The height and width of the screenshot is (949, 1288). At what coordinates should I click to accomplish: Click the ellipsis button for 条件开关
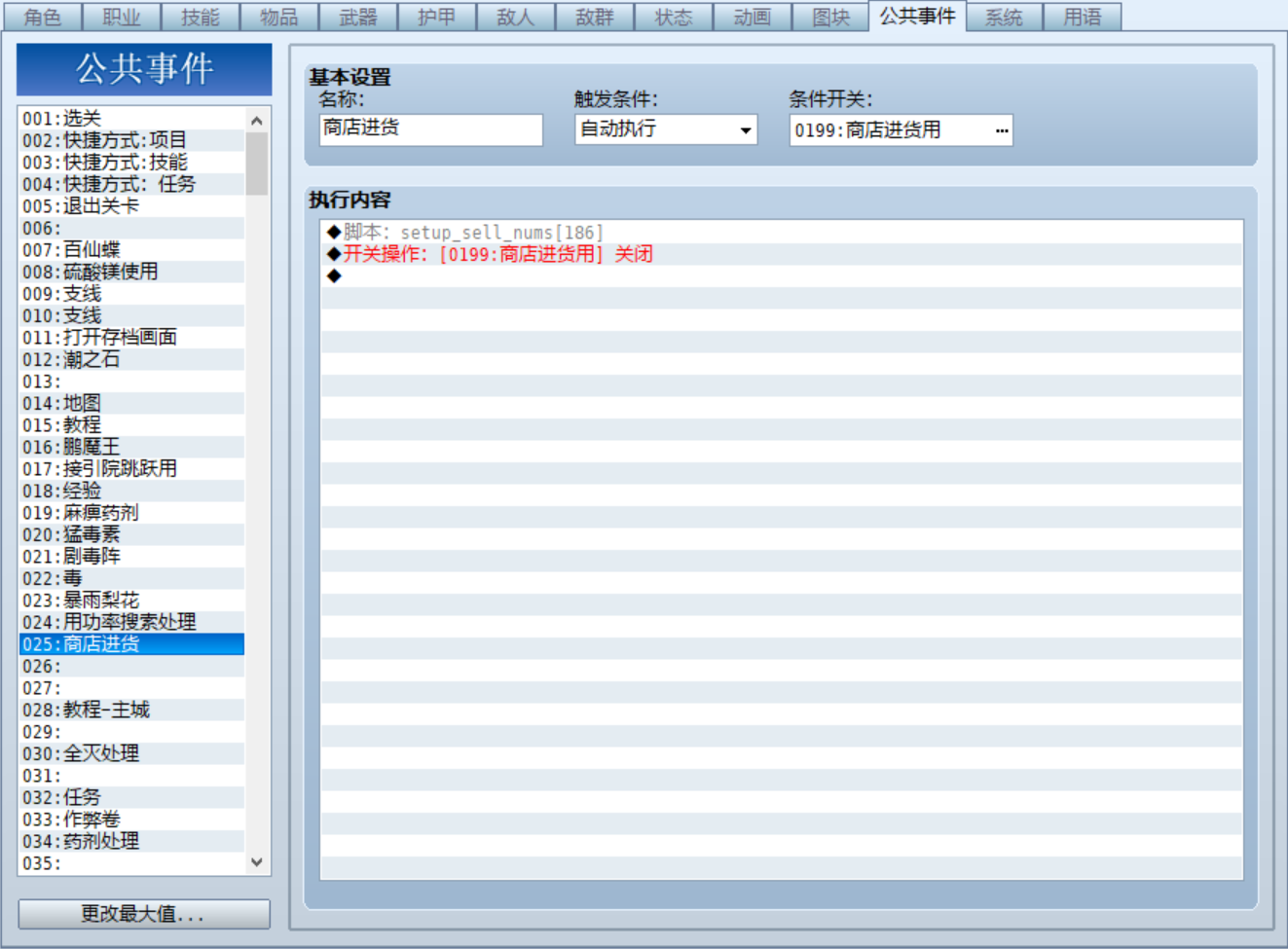tap(1002, 130)
